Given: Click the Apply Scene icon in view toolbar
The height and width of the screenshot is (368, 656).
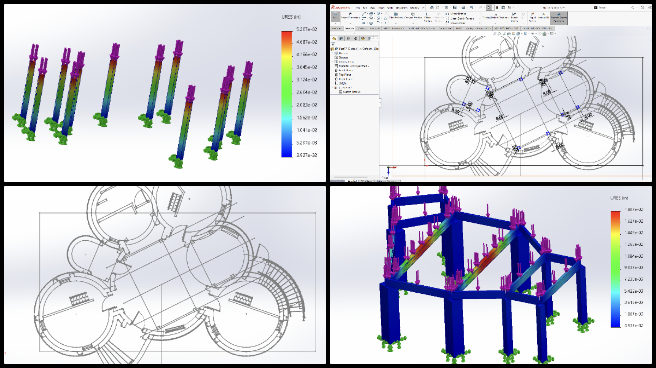Looking at the screenshot, I should coord(544,34).
